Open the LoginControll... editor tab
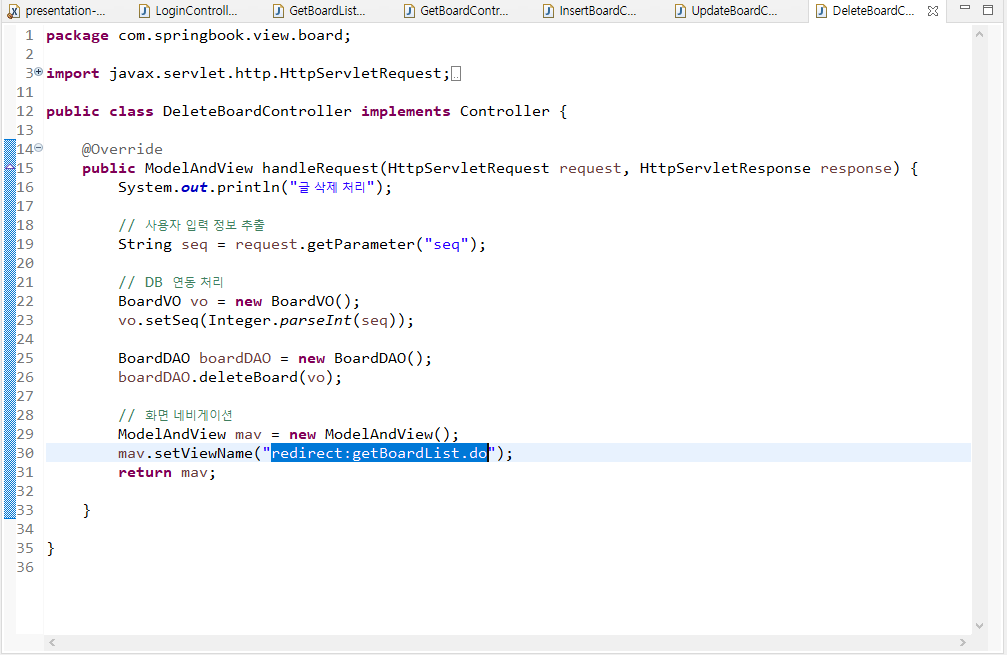 click(189, 11)
